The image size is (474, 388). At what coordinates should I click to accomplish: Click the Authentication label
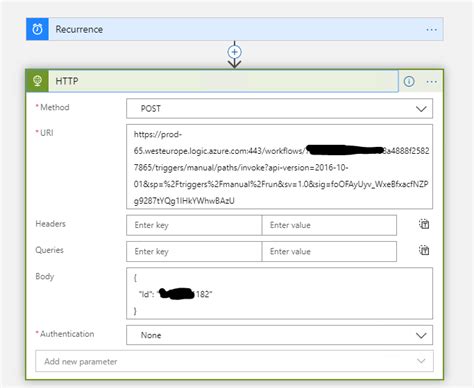coord(67,334)
